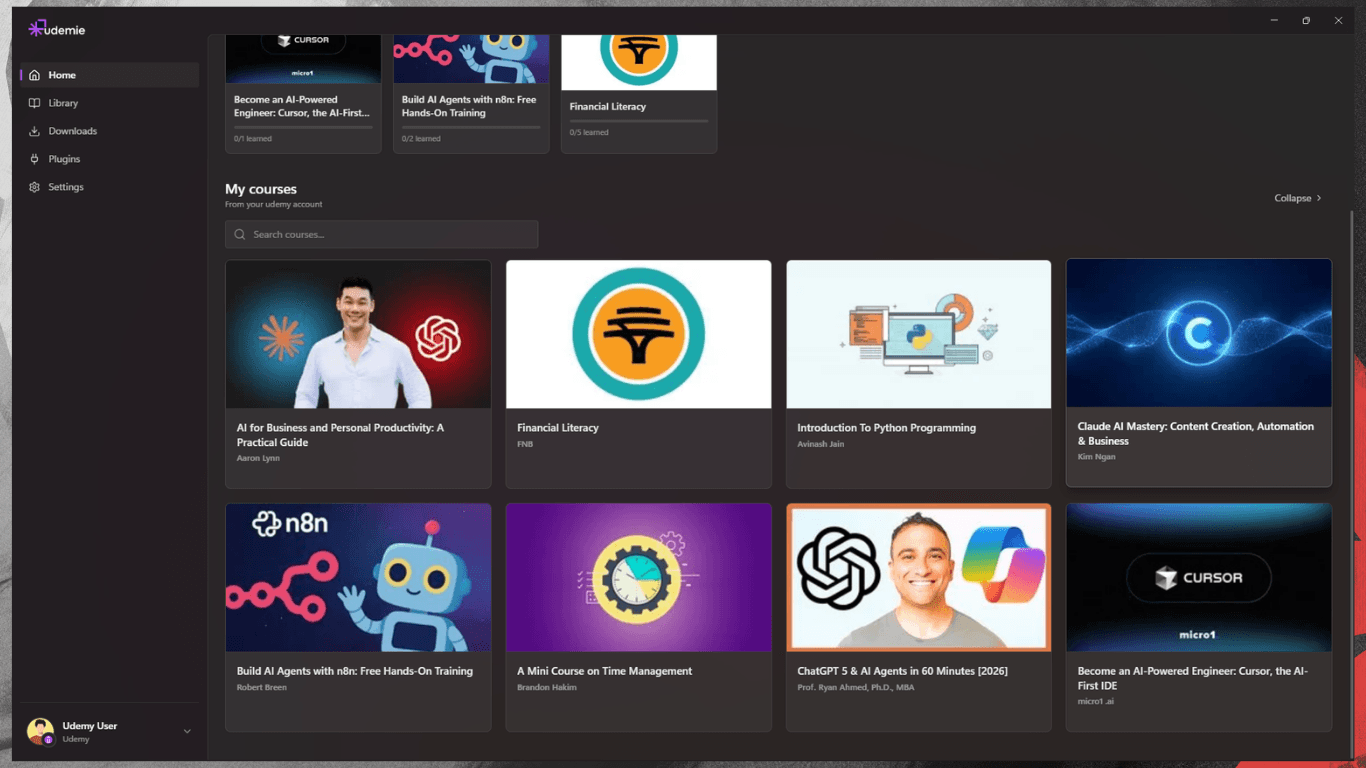Open ChatGPT 5 & AI Agents thumbnail
The width and height of the screenshot is (1366, 768).
[x=918, y=578]
